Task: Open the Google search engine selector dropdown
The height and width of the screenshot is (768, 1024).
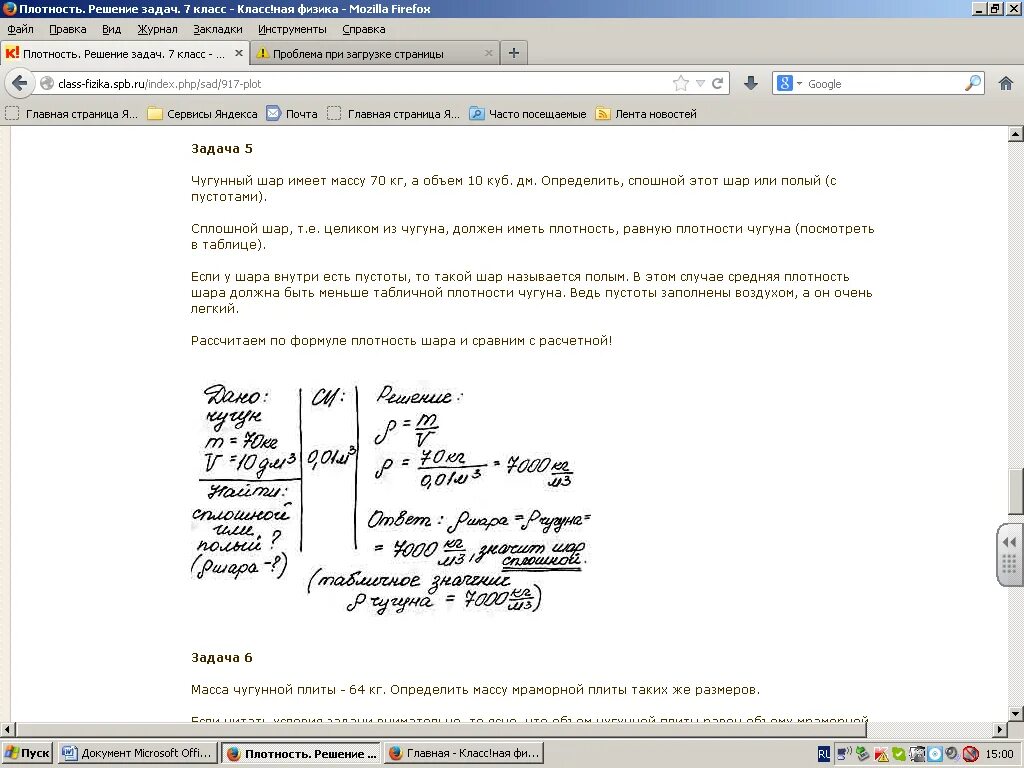Action: [x=790, y=83]
